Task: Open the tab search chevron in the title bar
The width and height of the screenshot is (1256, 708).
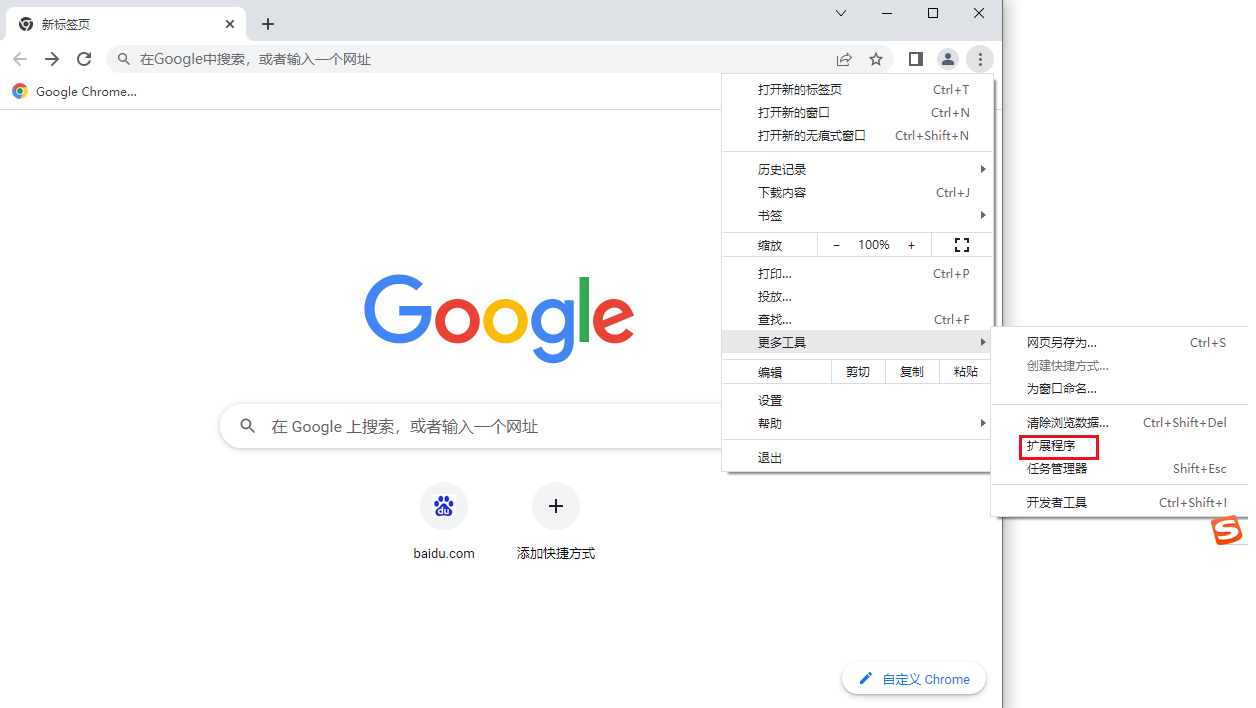Action: point(841,13)
